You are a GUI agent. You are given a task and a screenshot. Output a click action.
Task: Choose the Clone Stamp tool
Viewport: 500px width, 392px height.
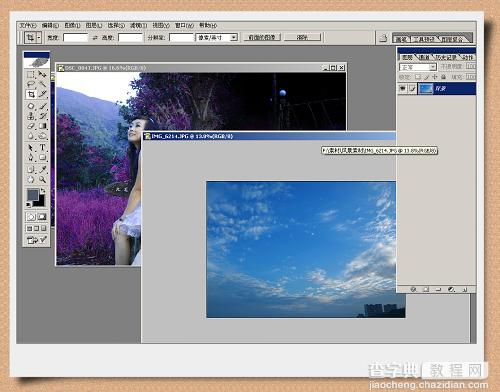click(31, 116)
